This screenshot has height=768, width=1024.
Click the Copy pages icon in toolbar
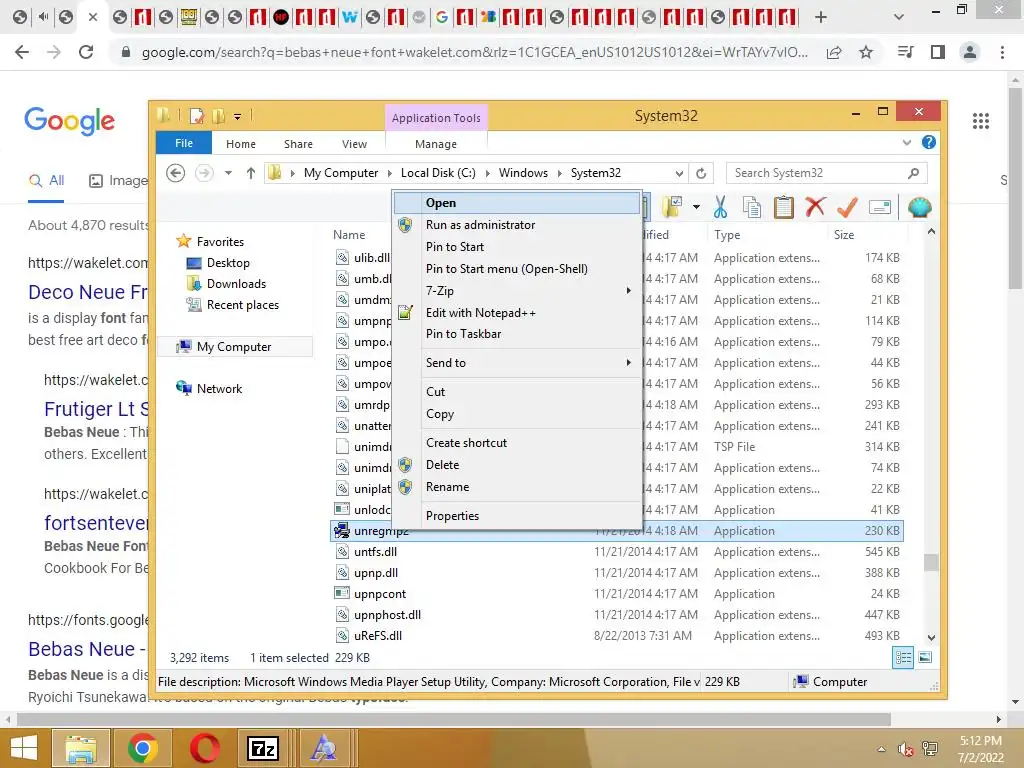point(752,208)
